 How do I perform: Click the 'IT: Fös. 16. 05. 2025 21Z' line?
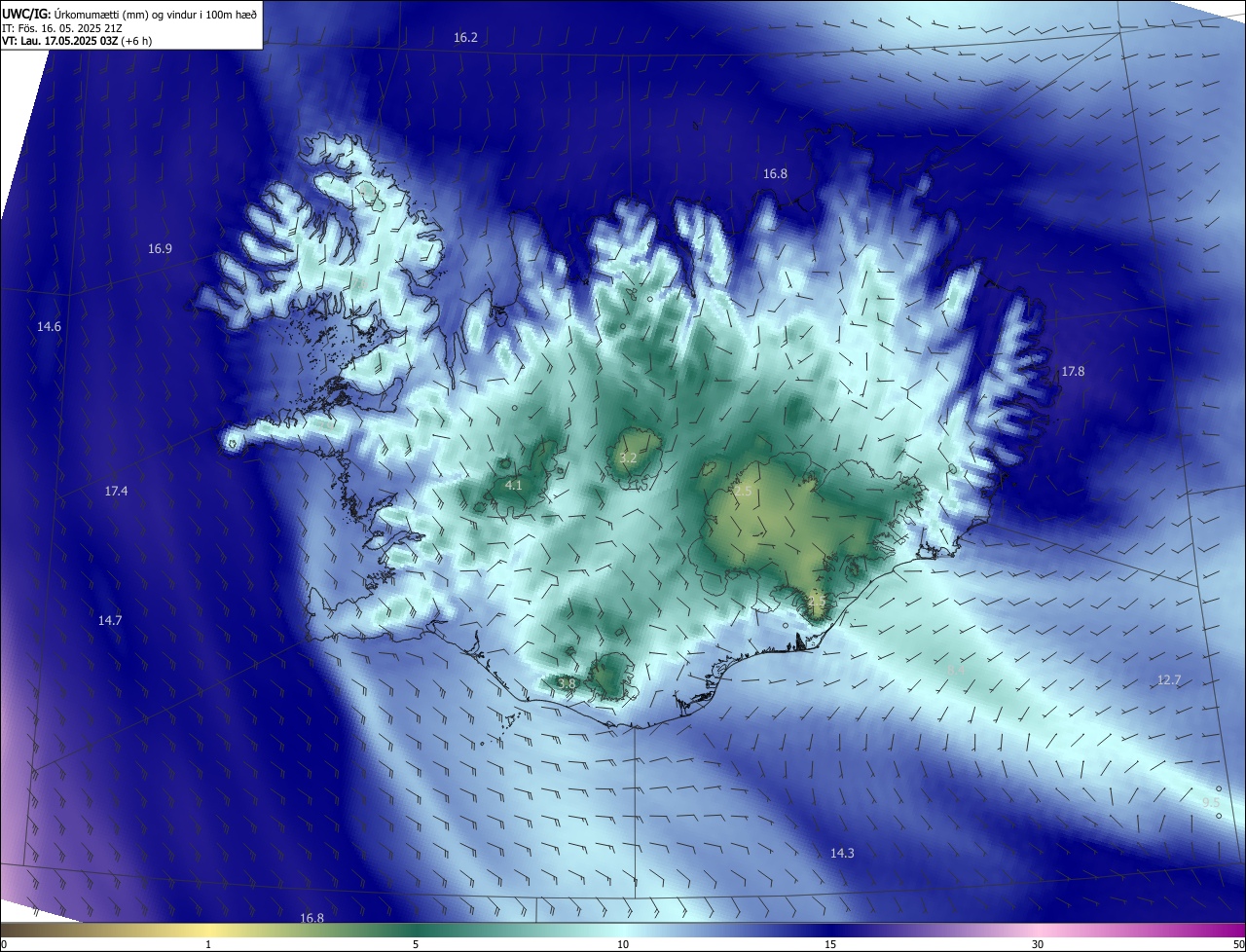pos(62,27)
